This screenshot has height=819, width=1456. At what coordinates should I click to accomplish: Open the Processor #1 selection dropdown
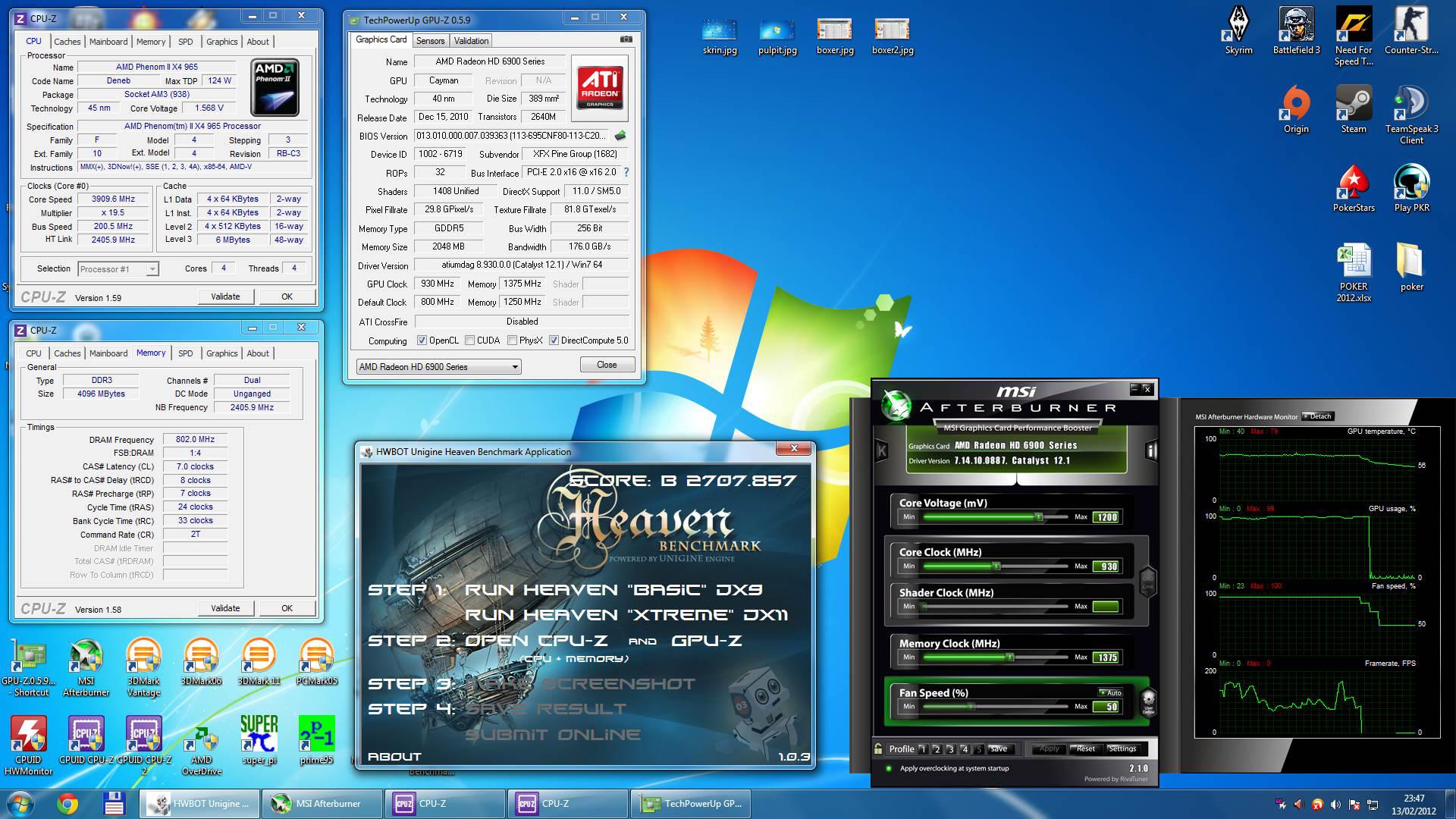(118, 268)
